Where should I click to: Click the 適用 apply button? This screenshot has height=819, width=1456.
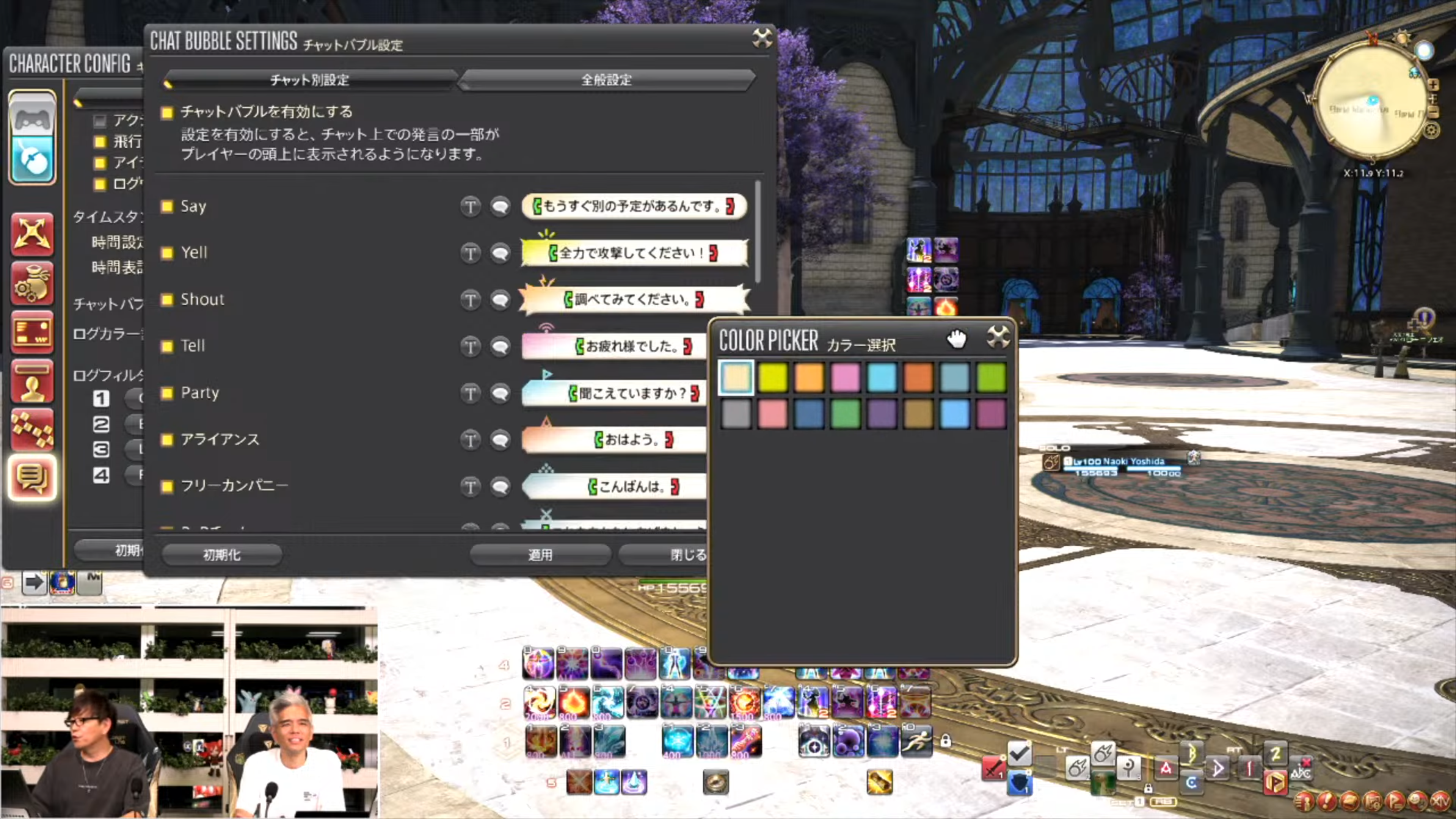[540, 555]
